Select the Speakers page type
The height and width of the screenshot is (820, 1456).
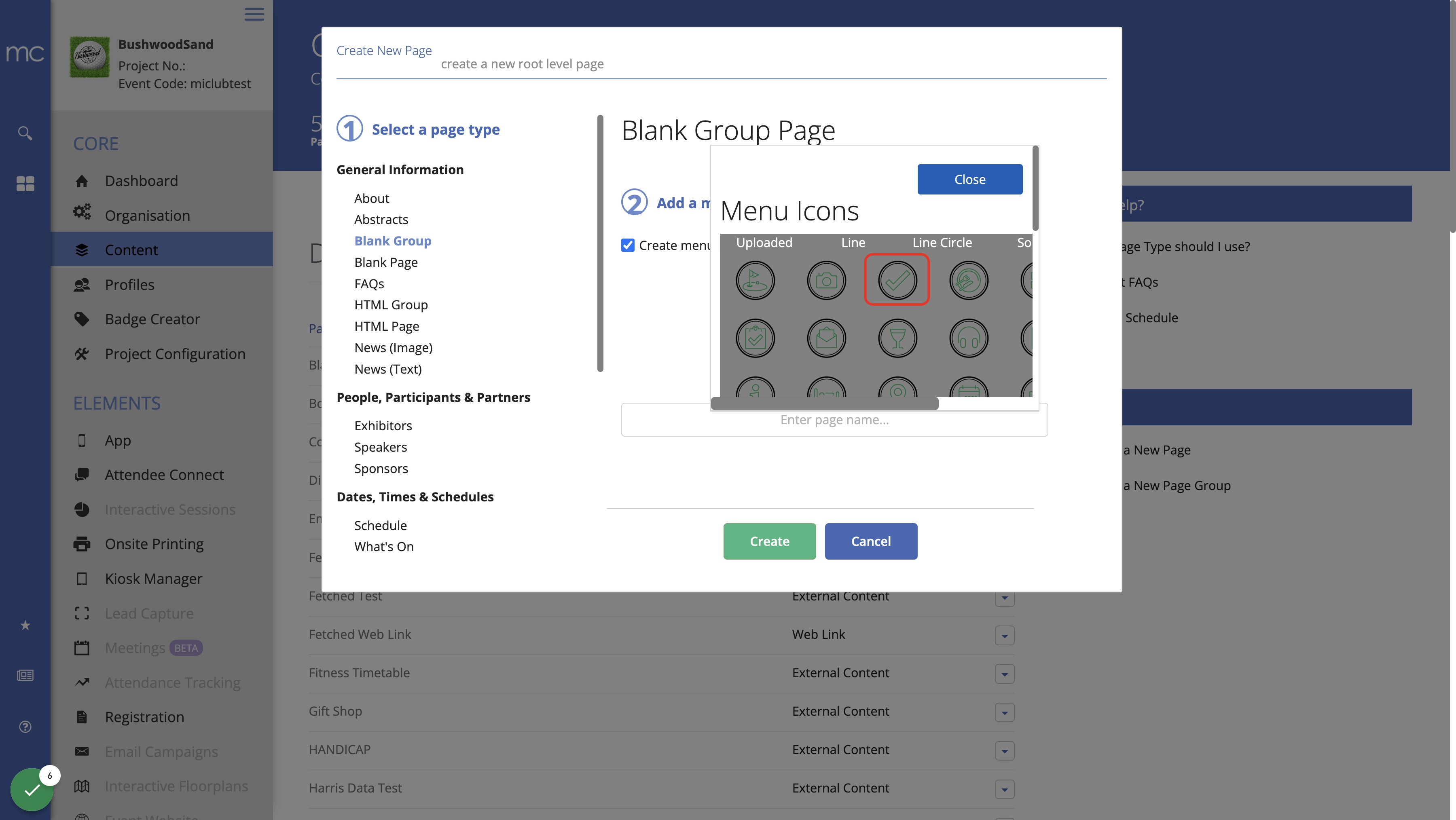pos(381,447)
